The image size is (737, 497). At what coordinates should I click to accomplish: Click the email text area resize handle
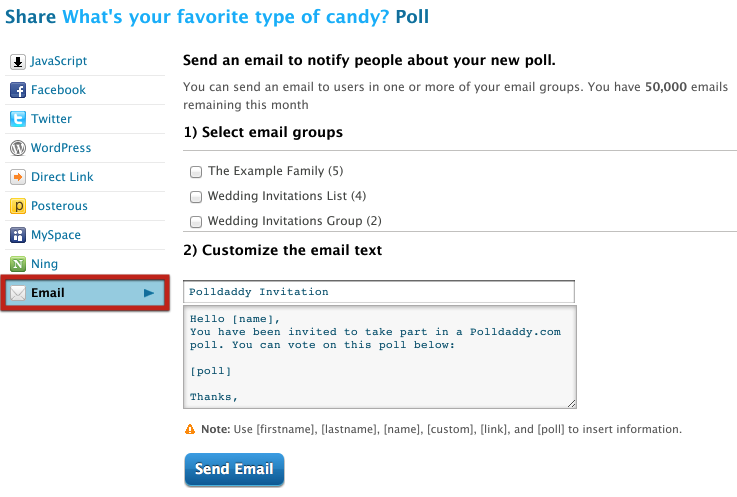point(571,403)
